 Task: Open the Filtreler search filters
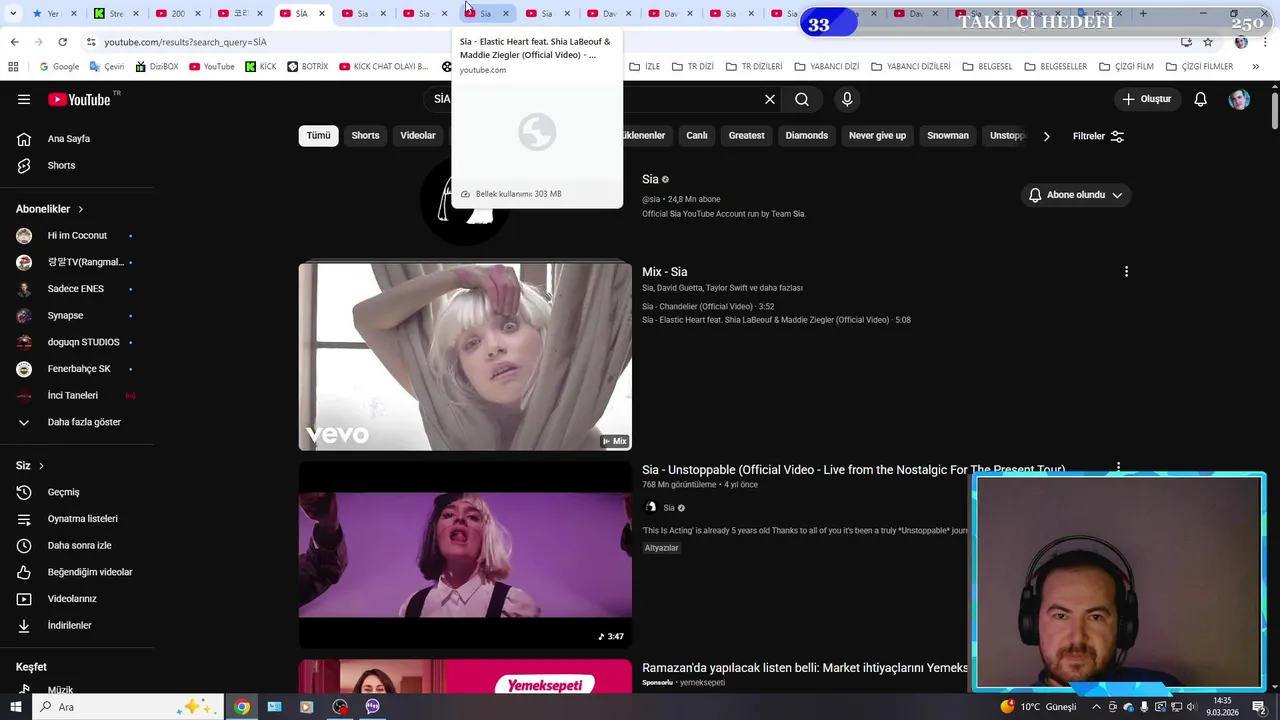pos(1098,136)
